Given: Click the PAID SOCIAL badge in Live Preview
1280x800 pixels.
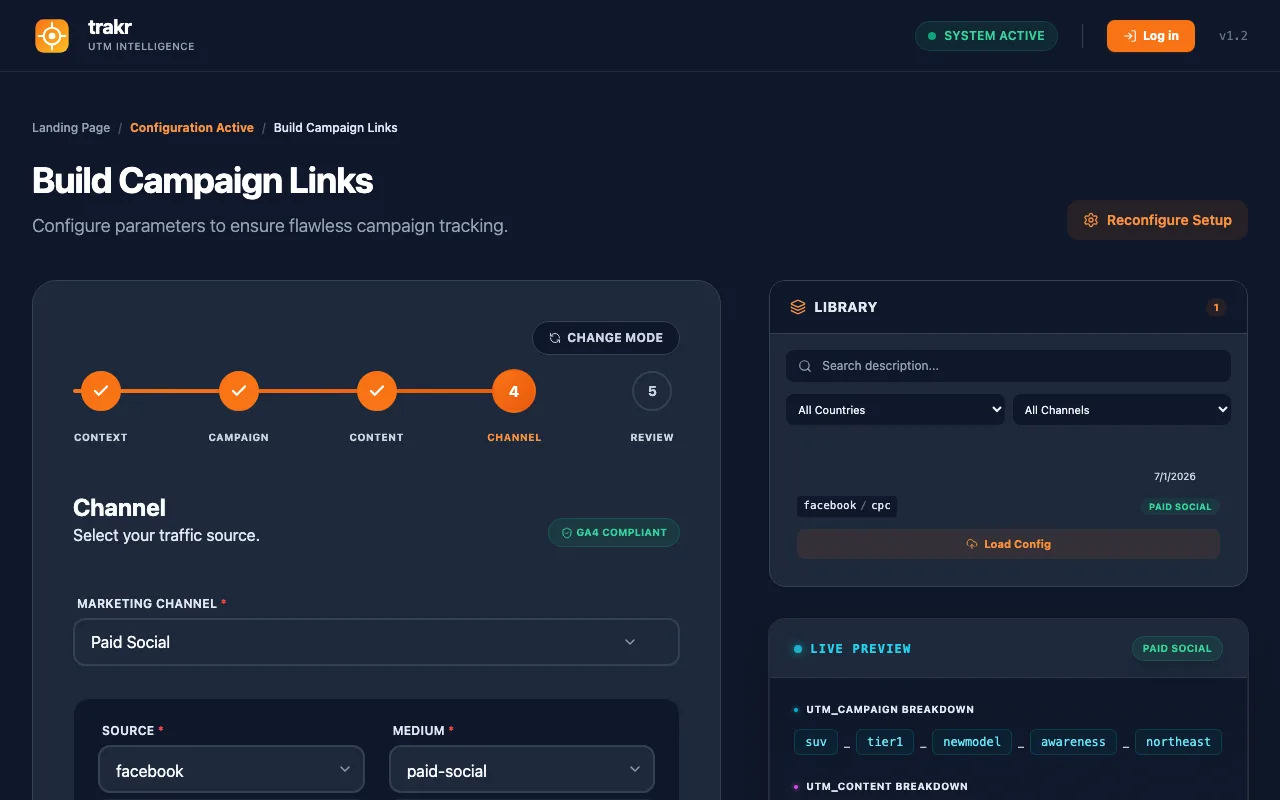Looking at the screenshot, I should [1177, 649].
